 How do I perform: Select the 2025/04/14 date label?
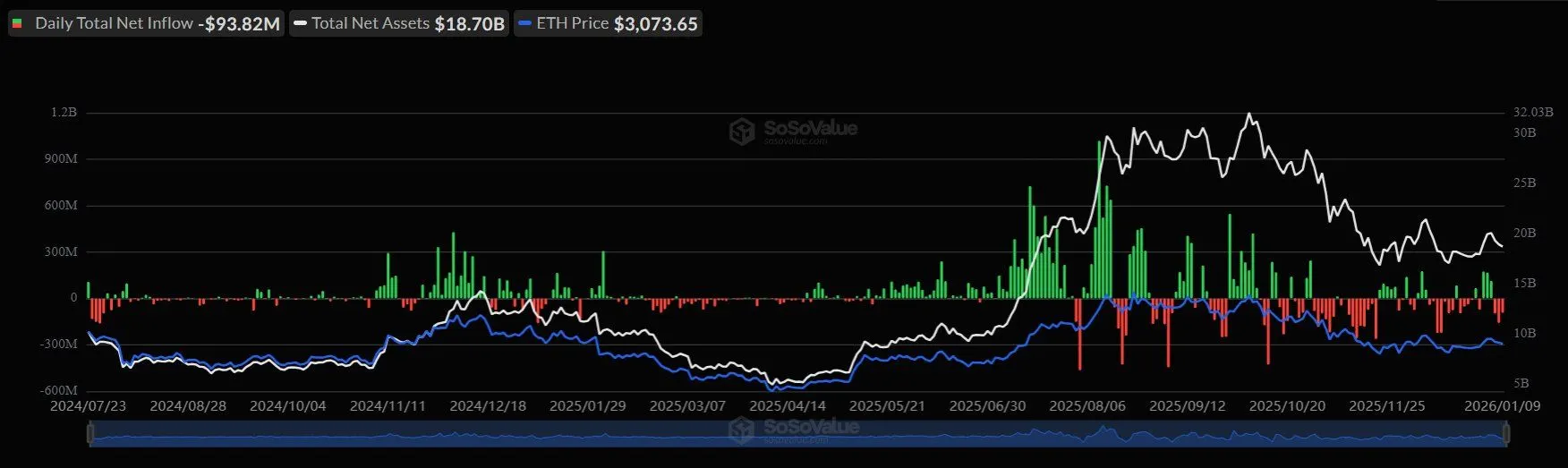(x=787, y=406)
